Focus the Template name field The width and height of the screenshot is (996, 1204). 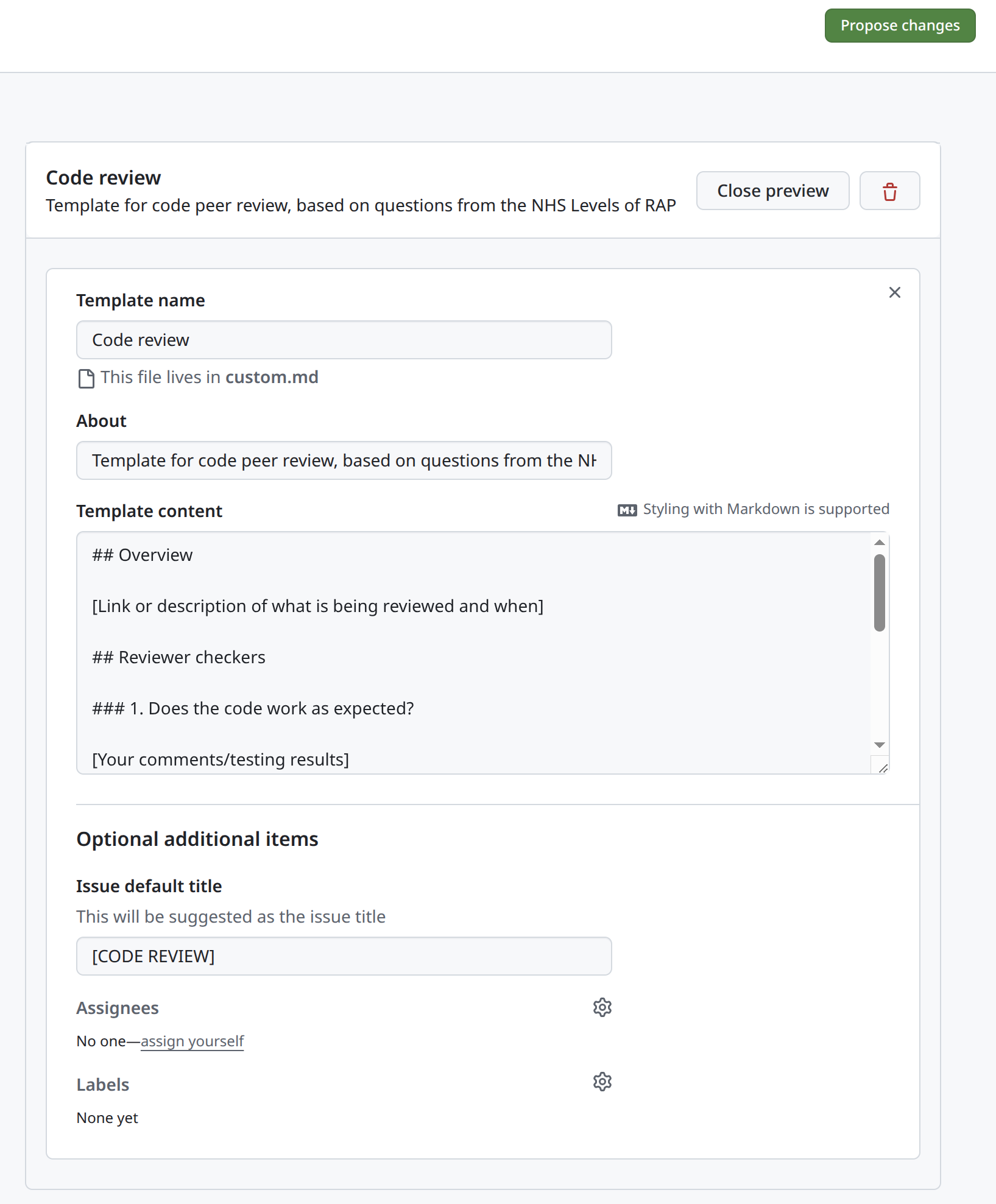[x=344, y=340]
